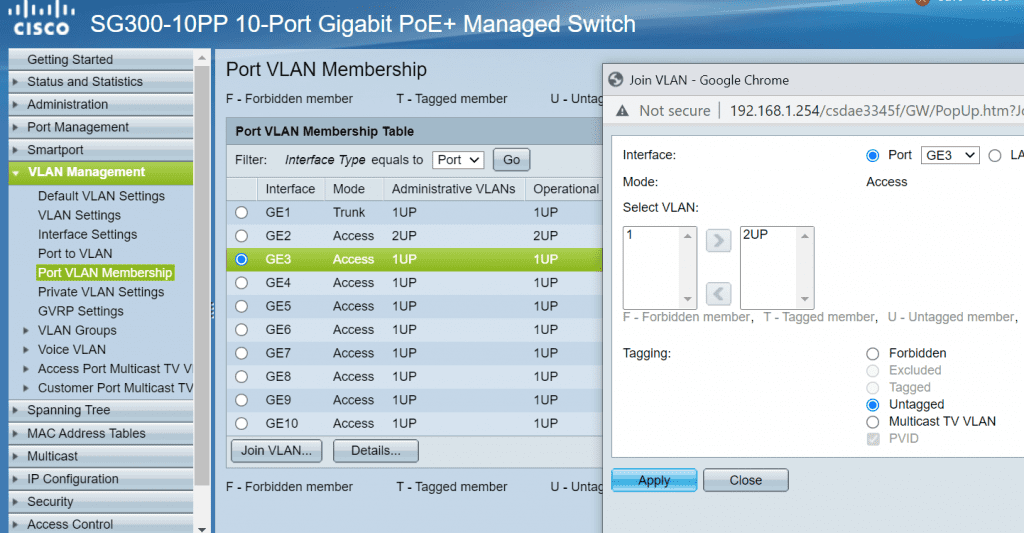Screen dimensions: 1024x533
Task: Open Access Port Multicast TV VLAN
Action: [115, 369]
